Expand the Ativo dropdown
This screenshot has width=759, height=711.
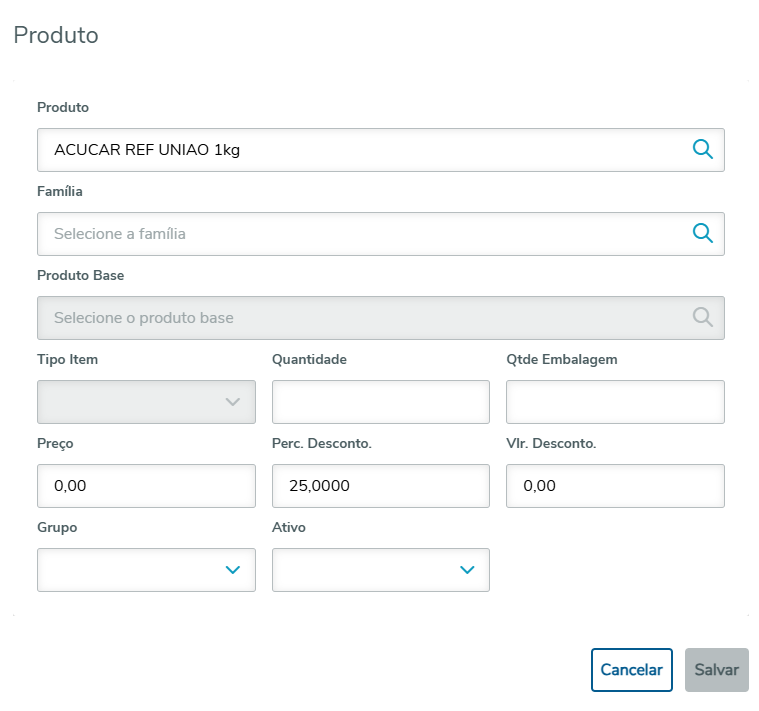point(381,570)
